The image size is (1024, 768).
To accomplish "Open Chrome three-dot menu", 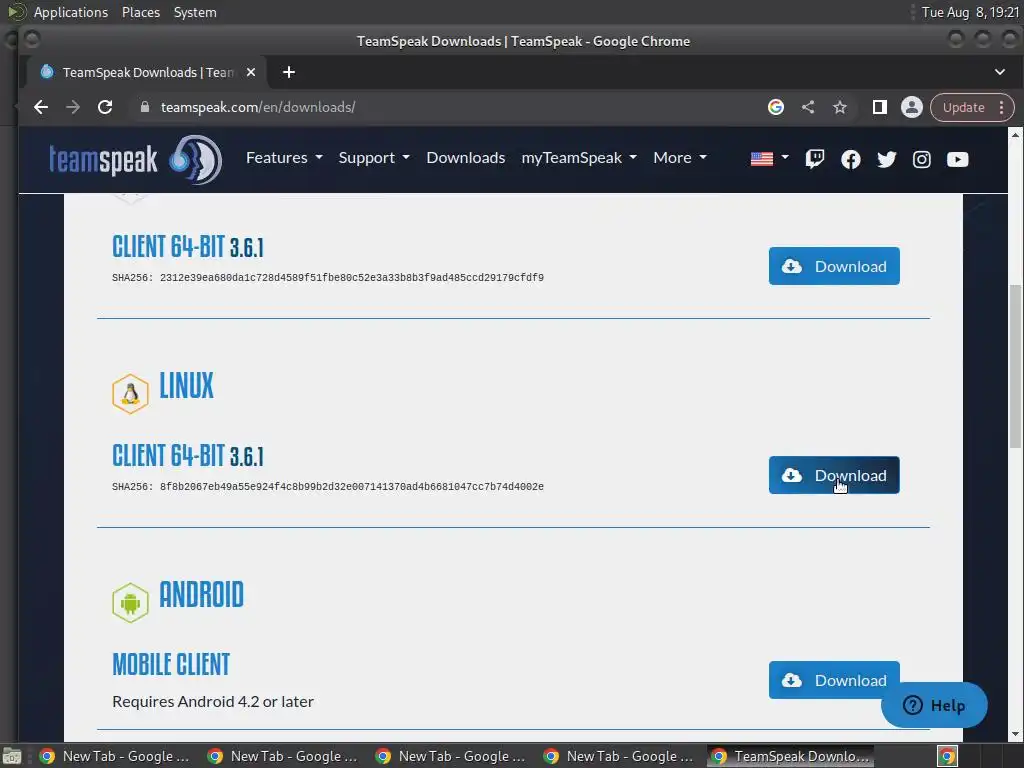I will click(x=1002, y=107).
